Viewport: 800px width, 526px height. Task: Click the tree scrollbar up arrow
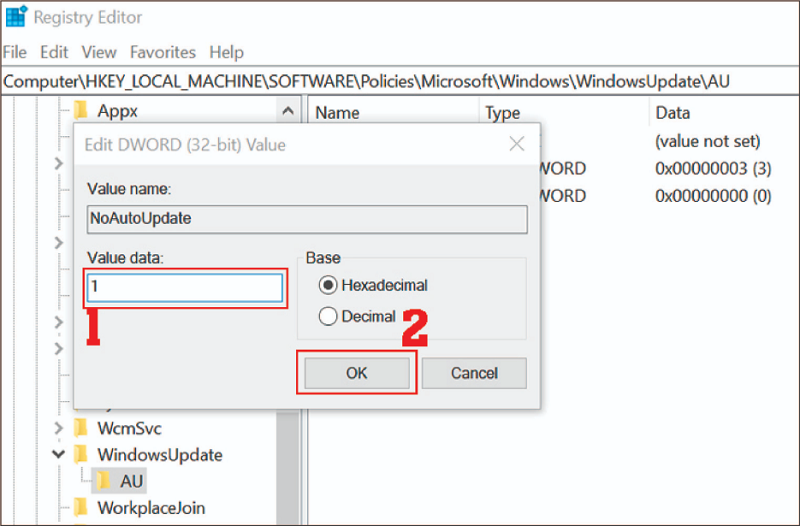287,111
